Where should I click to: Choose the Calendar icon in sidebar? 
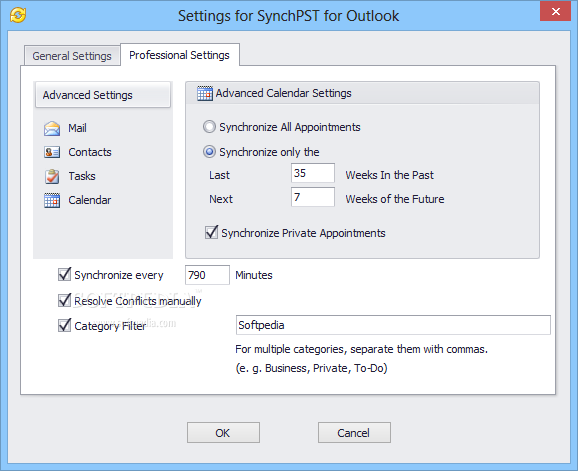(x=52, y=200)
